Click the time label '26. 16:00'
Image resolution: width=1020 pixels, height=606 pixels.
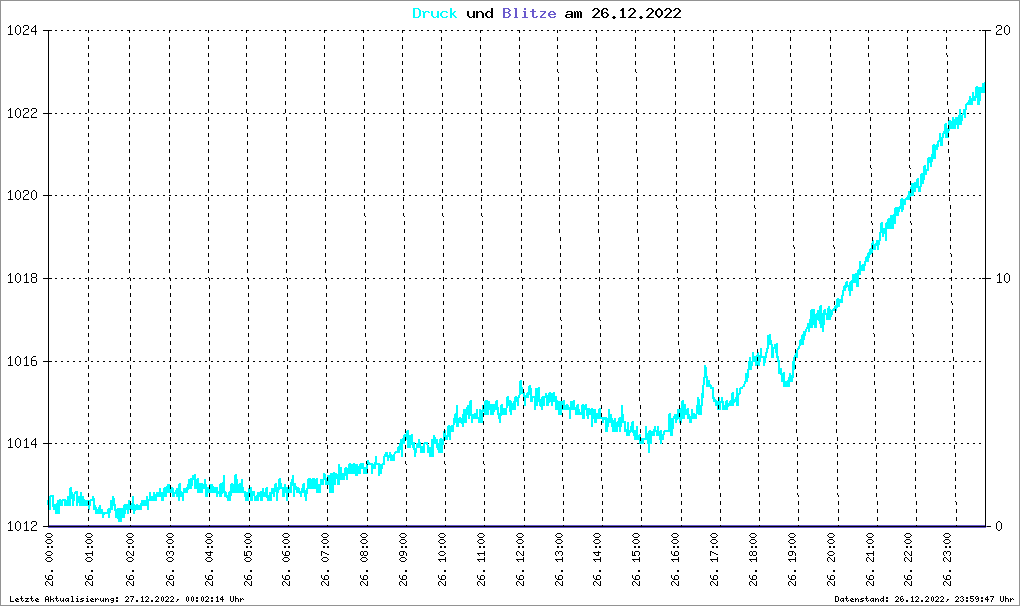point(675,559)
